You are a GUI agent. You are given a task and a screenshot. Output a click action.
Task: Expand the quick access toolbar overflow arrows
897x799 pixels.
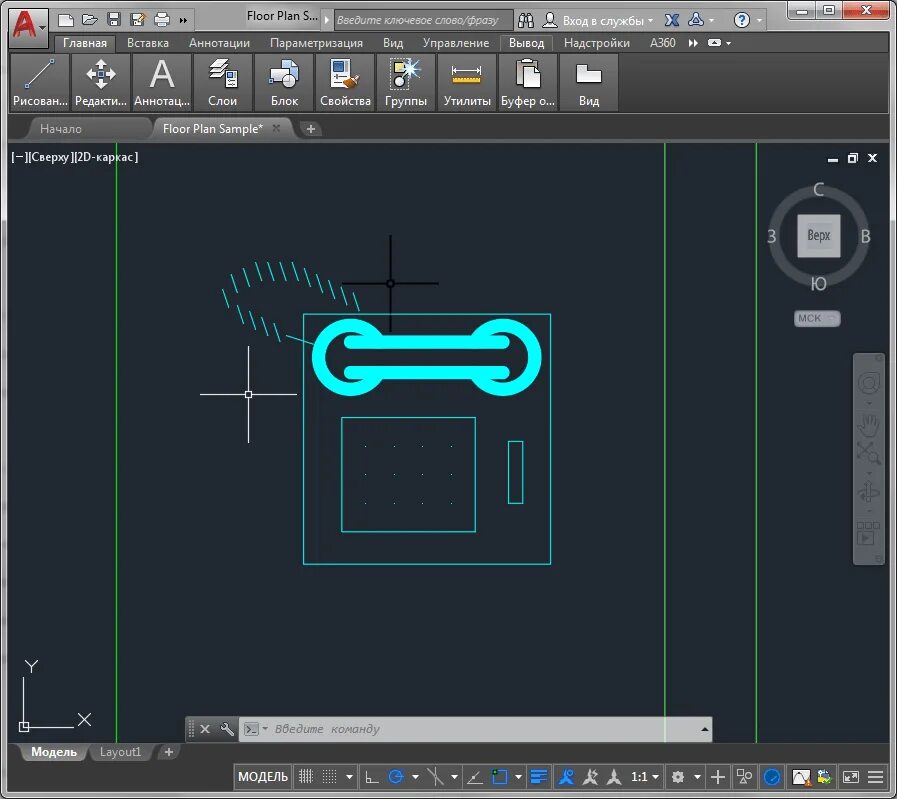click(x=183, y=21)
